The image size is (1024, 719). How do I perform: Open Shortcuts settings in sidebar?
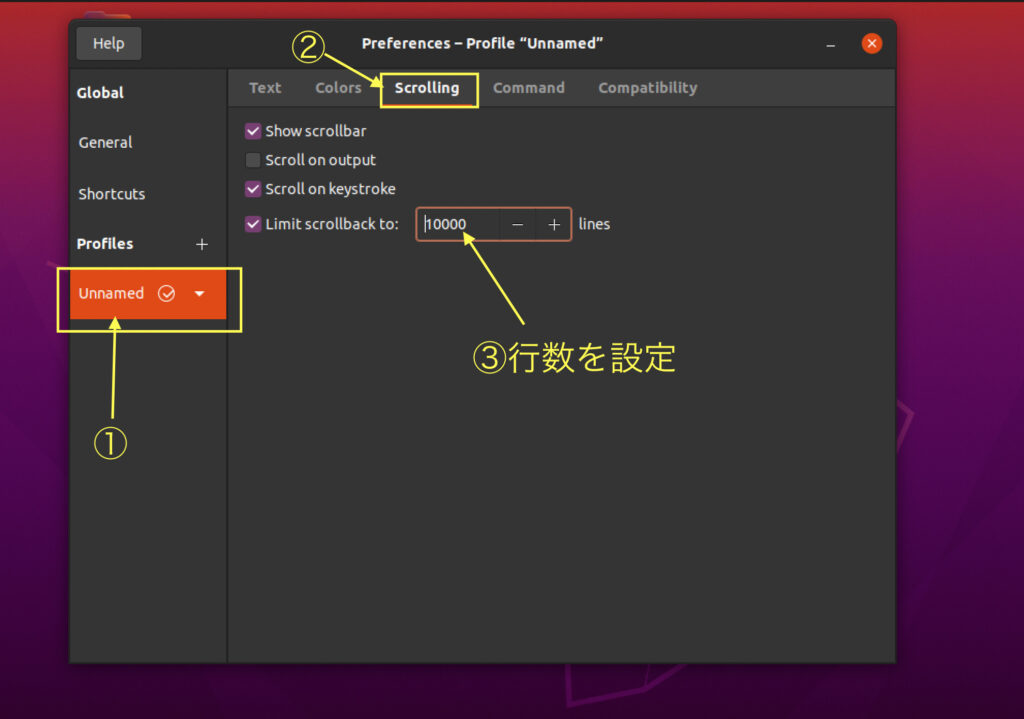tap(111, 194)
